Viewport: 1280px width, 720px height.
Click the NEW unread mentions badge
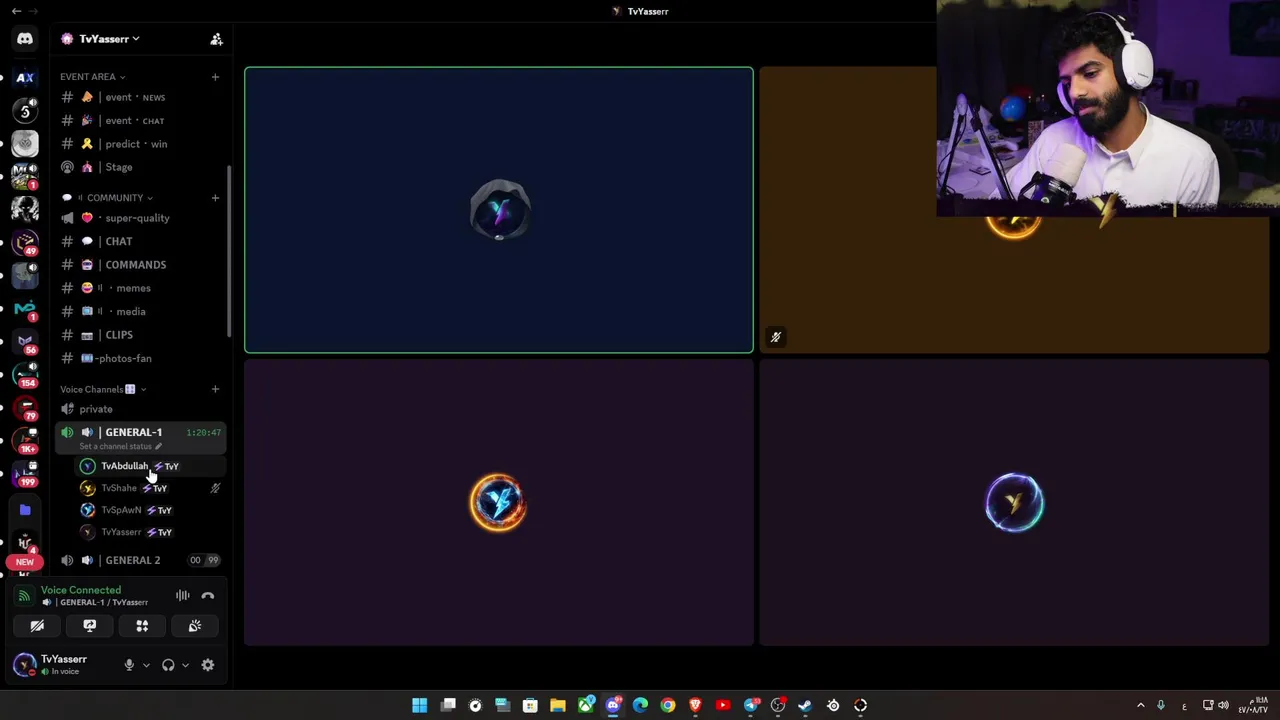click(x=24, y=562)
